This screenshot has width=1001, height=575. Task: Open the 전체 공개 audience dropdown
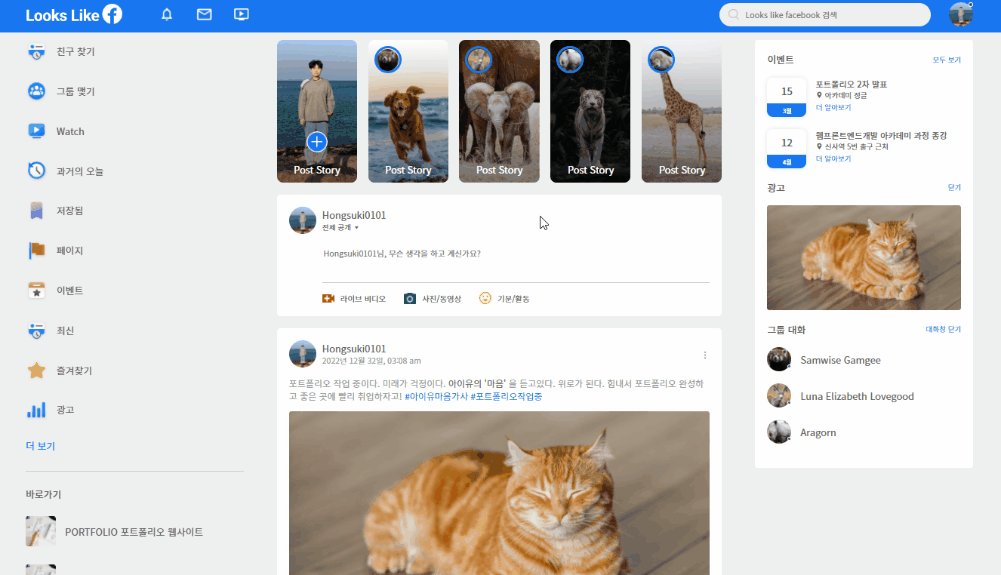tap(340, 228)
